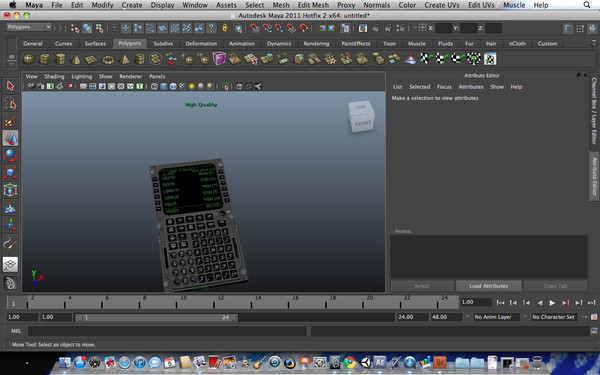Switch to the Surfaces shelf tab
This screenshot has width=600, height=375.
coord(95,44)
